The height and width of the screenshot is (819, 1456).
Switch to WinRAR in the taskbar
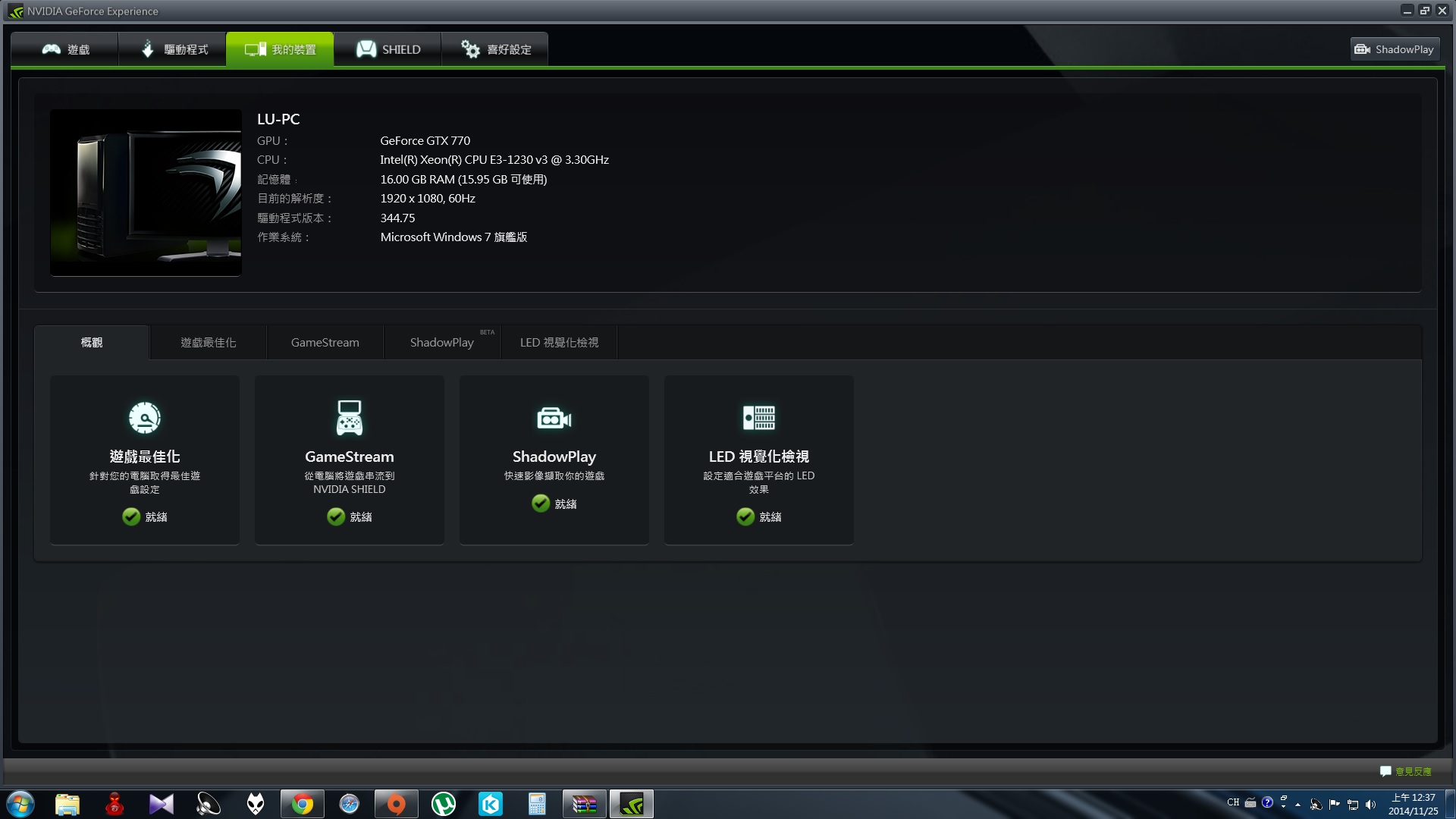(x=585, y=804)
